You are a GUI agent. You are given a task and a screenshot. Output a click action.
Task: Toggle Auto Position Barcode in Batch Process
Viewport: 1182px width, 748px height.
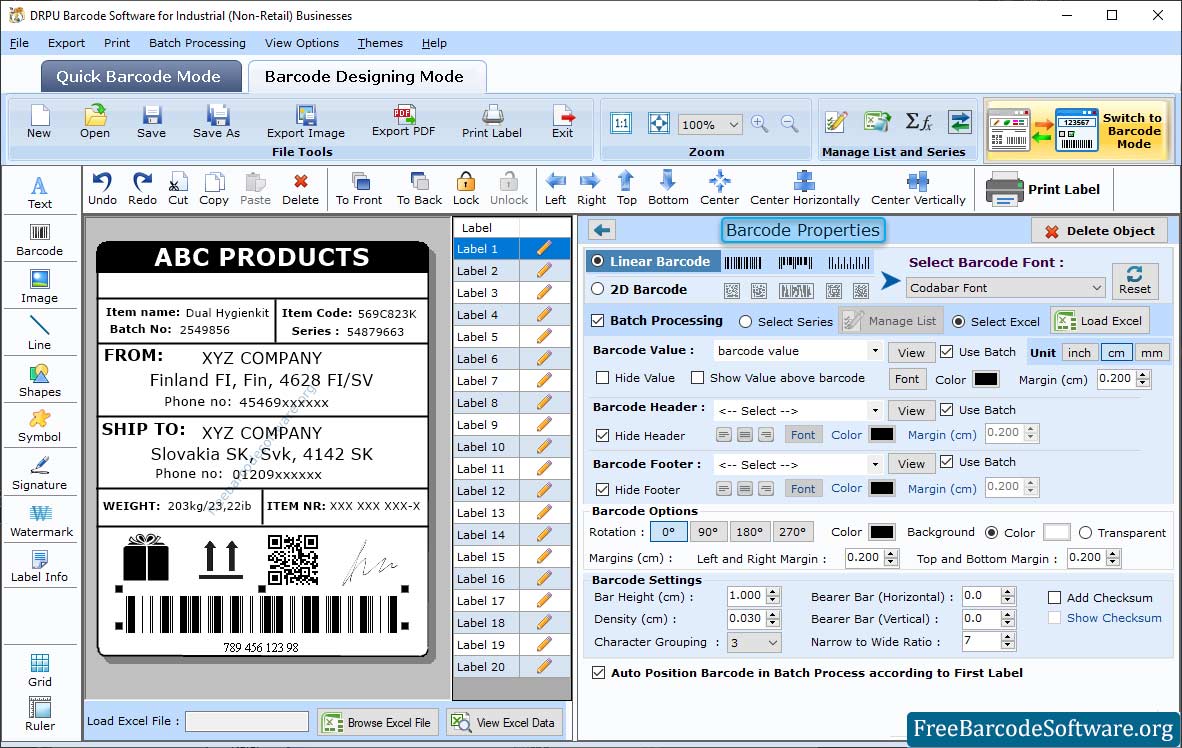point(599,673)
